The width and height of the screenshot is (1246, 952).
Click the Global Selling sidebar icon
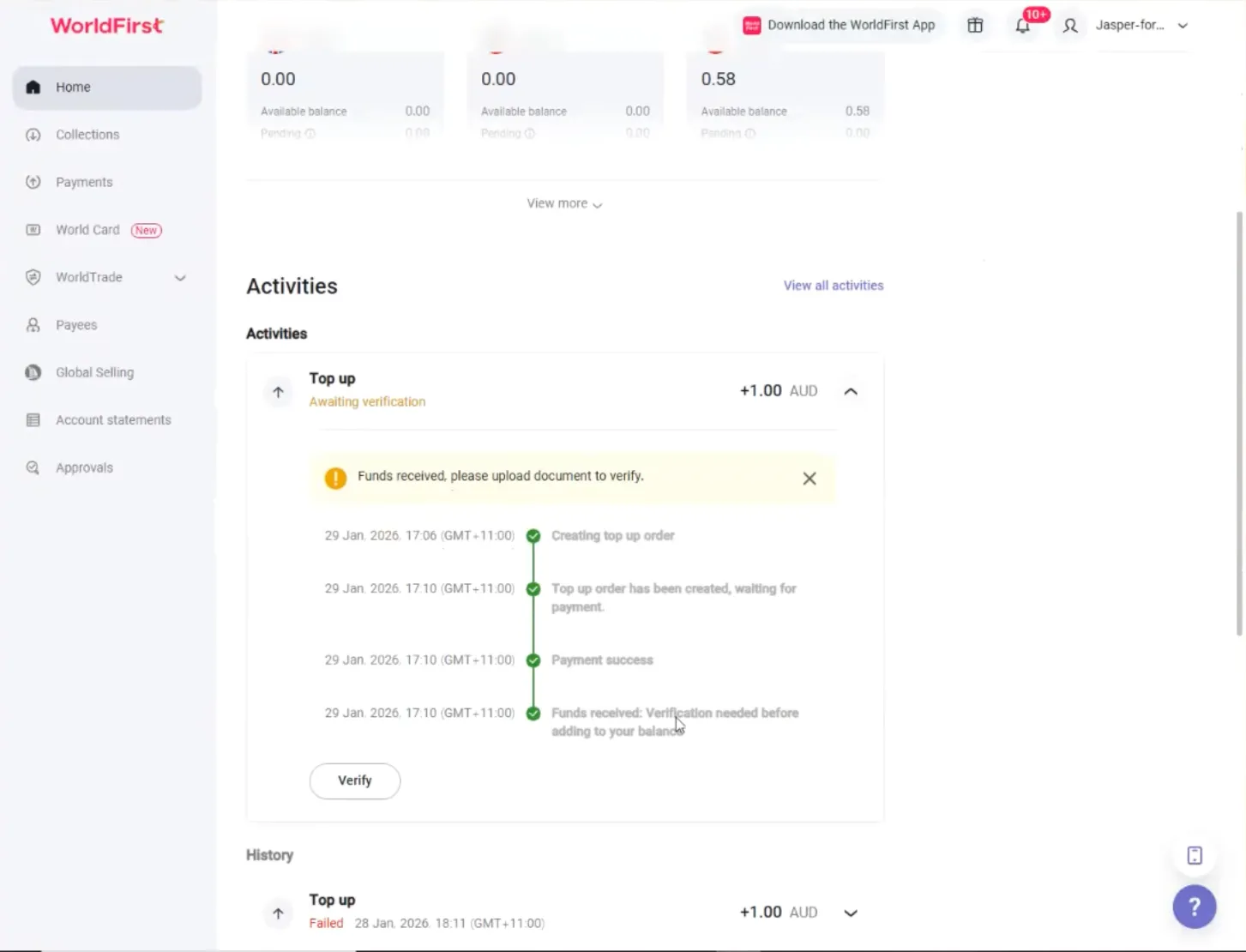(33, 372)
